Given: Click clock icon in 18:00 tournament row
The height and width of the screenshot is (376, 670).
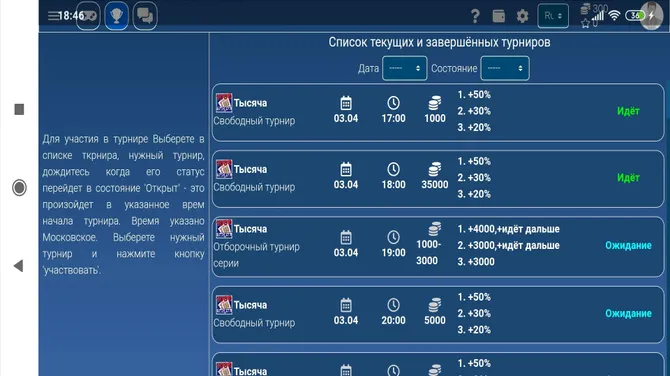Looking at the screenshot, I should 393,170.
